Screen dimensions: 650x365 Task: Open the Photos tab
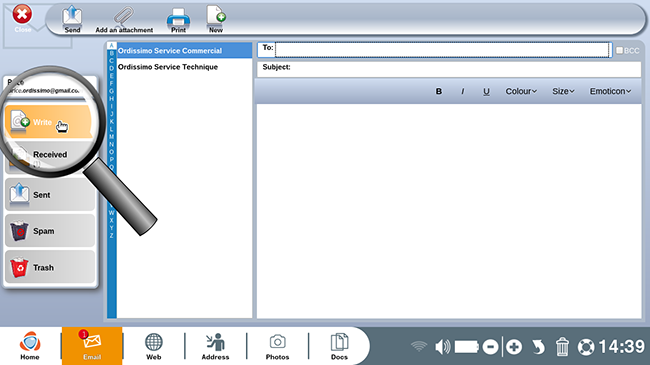(x=277, y=346)
